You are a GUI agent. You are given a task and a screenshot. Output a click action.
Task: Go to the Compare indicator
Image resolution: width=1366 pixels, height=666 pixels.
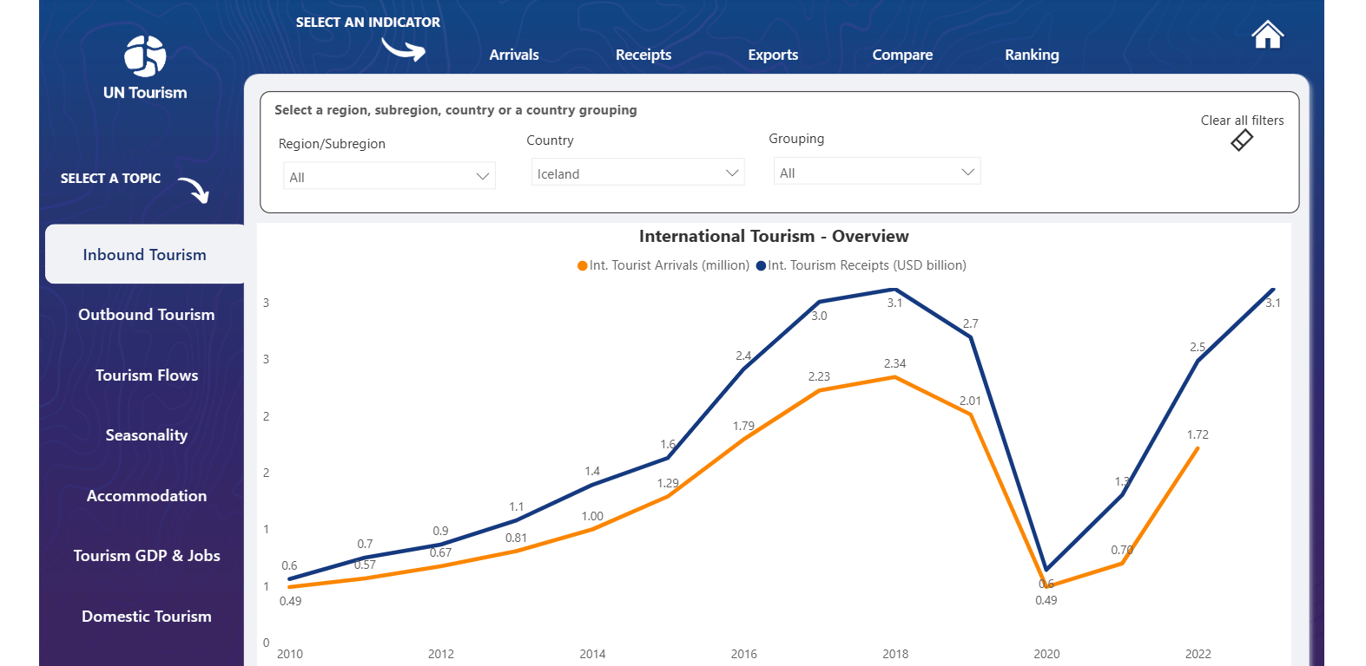click(x=902, y=55)
